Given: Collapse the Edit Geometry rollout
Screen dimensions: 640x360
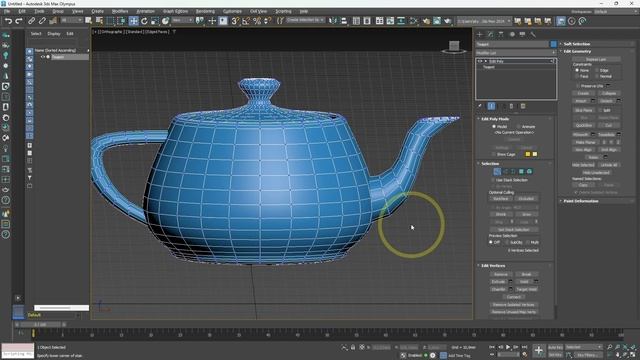Looking at the screenshot, I should point(577,51).
